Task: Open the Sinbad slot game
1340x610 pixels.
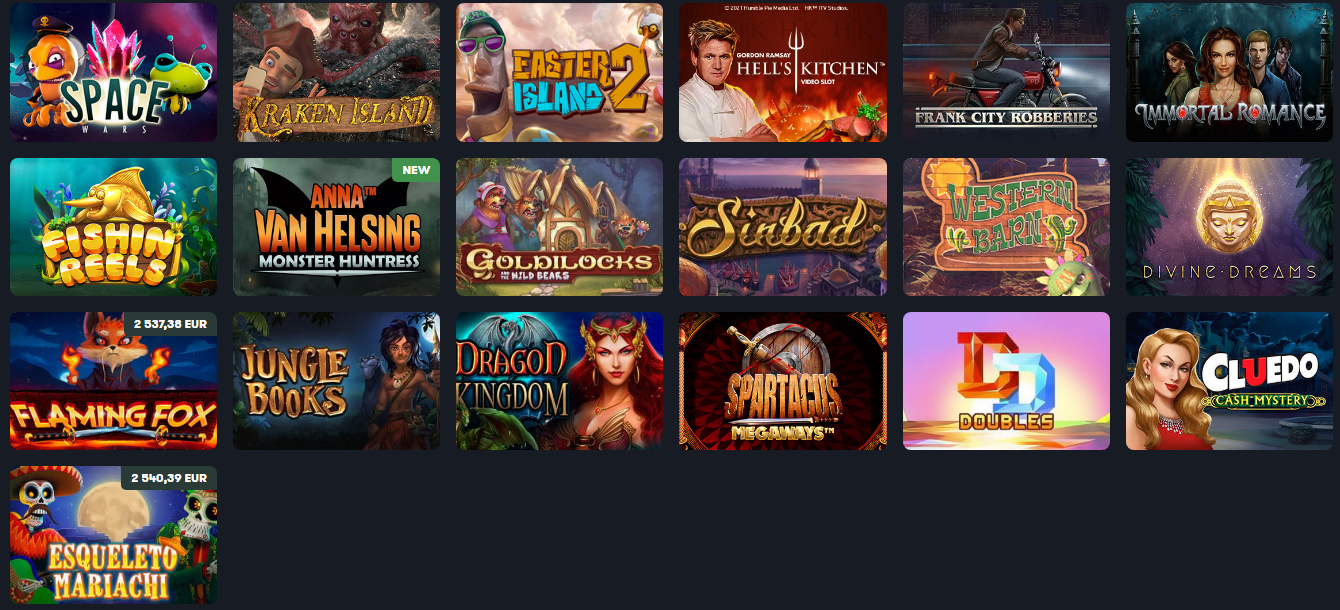Action: tap(783, 227)
